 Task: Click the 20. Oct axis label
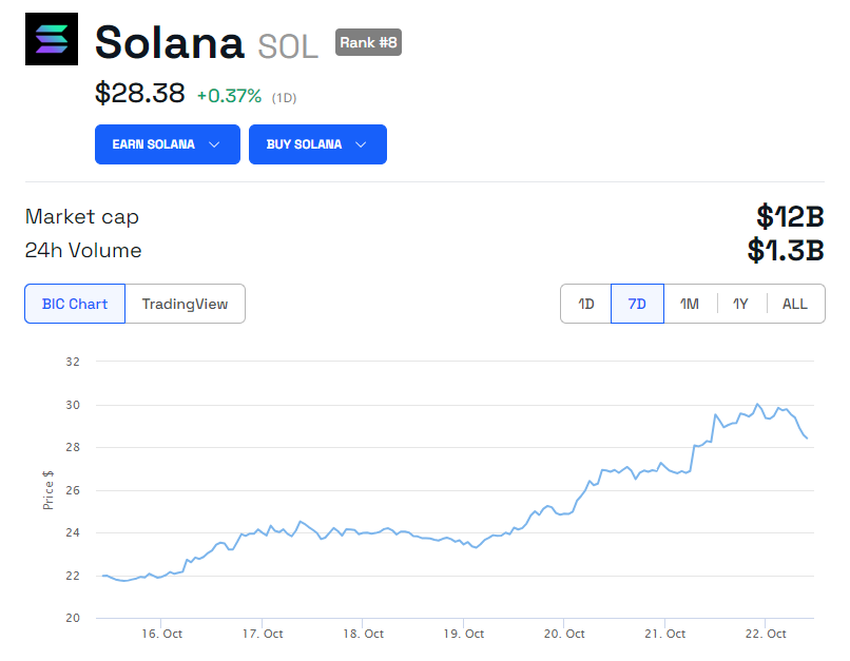563,634
